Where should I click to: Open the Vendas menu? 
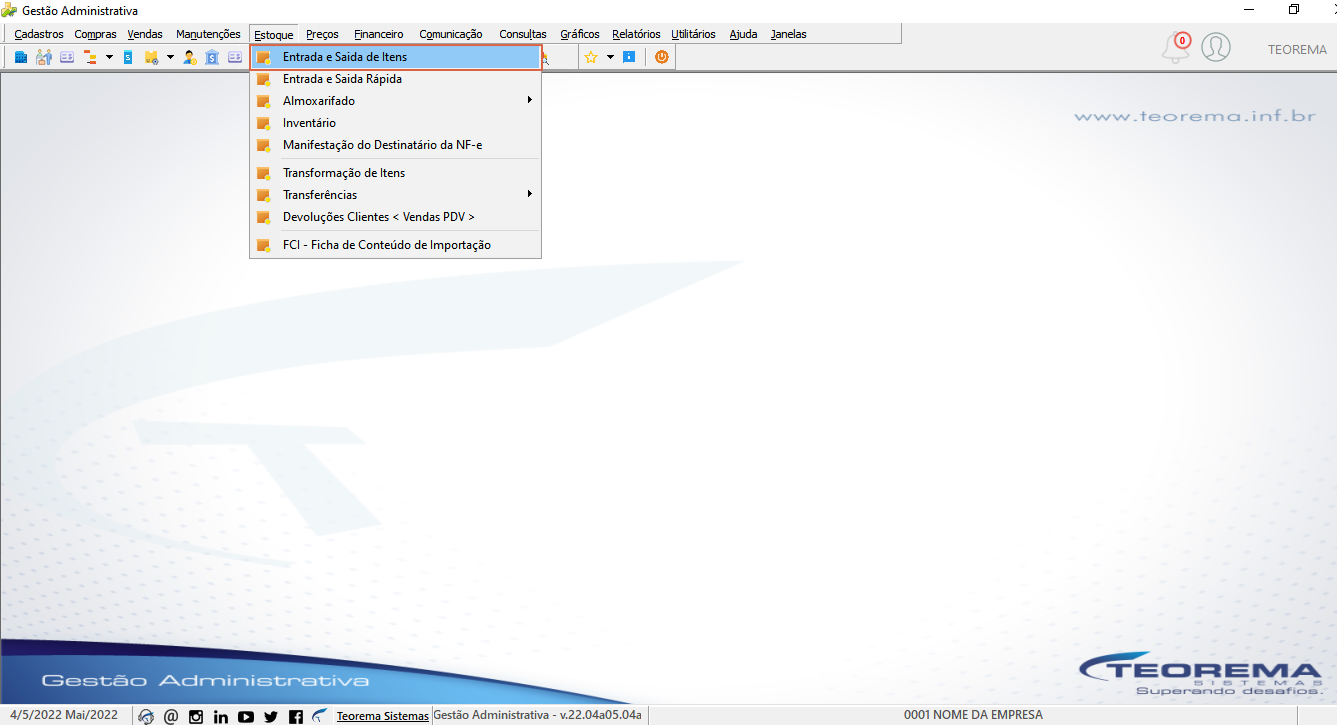click(x=145, y=34)
